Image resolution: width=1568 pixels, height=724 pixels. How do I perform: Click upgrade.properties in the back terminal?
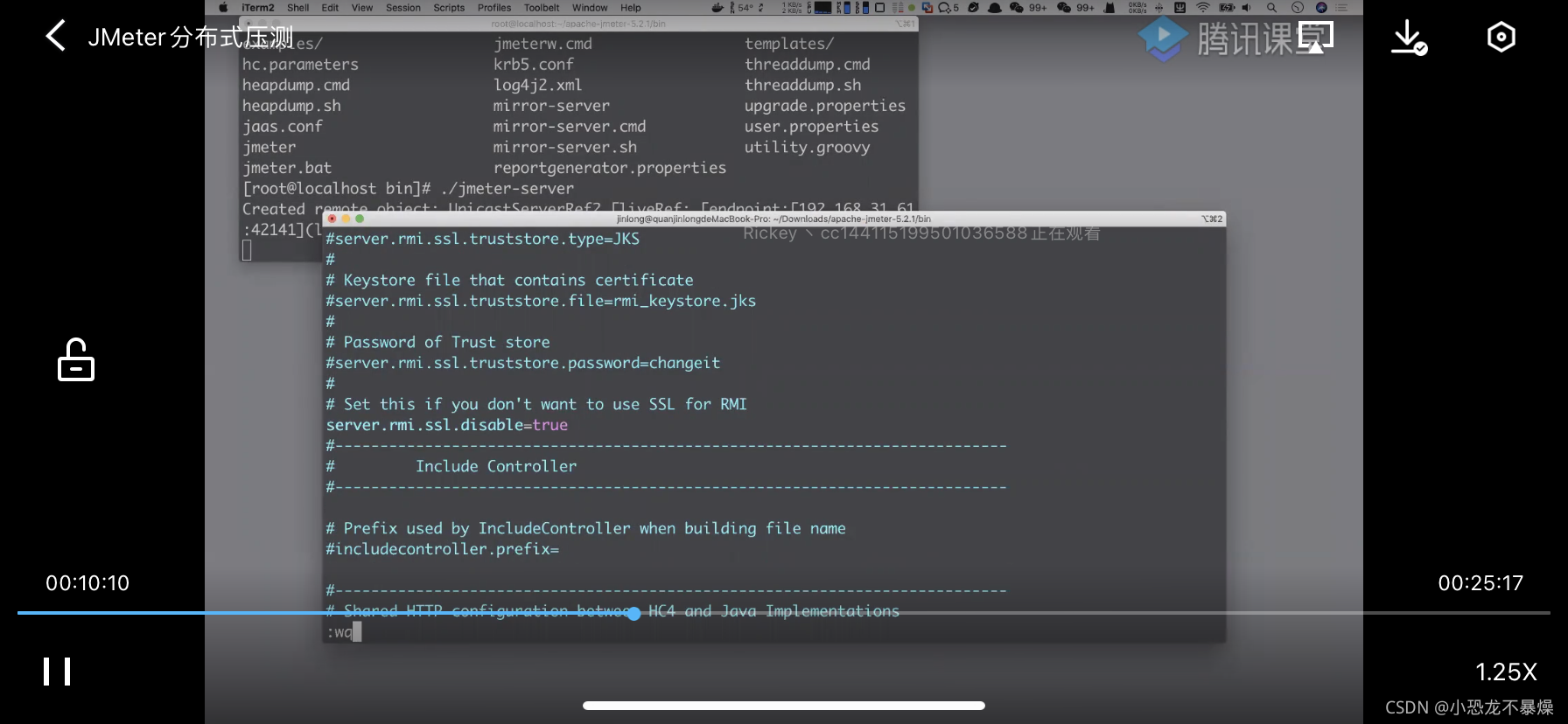click(825, 106)
